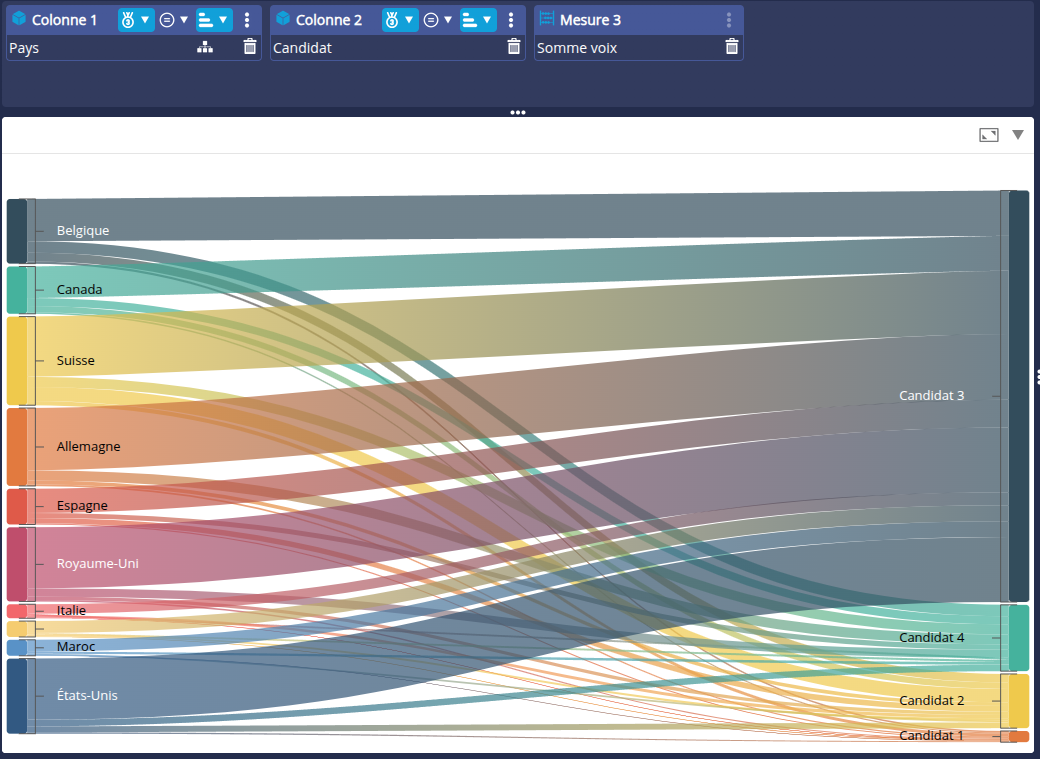Expand the chart to full screen
1040x759 pixels.
point(988,135)
